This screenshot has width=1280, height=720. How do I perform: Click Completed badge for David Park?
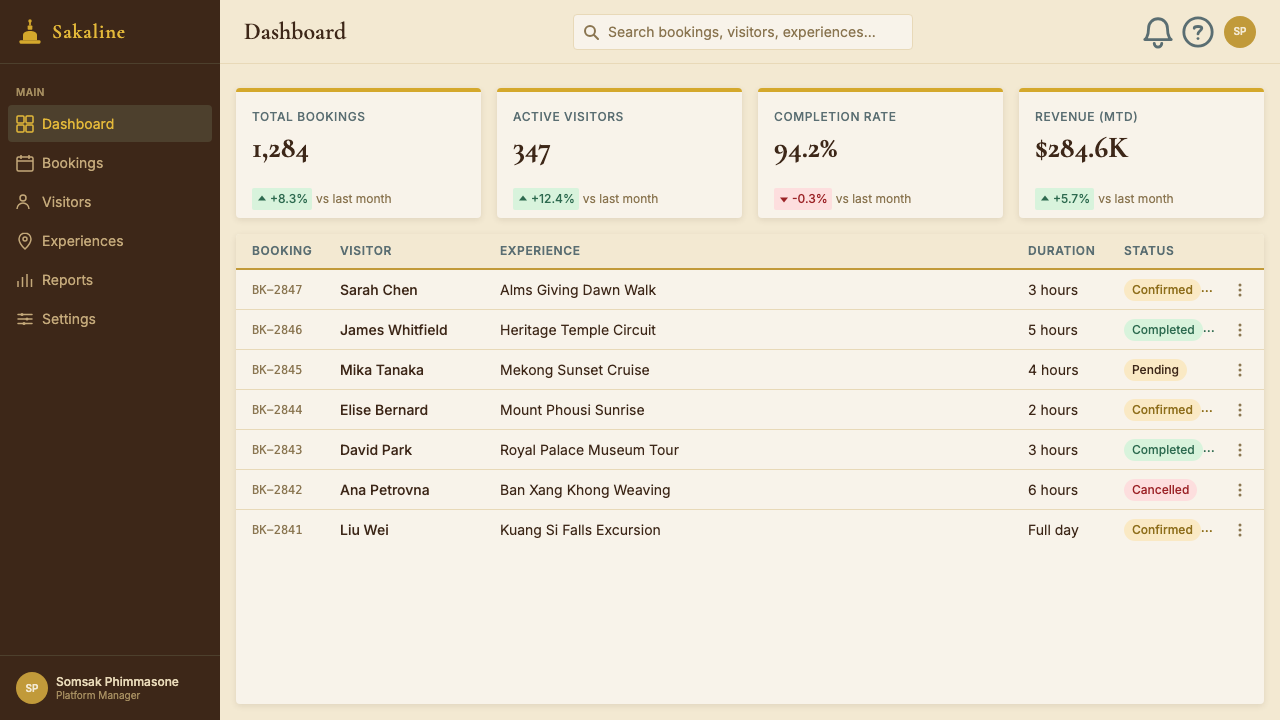[x=1163, y=450]
